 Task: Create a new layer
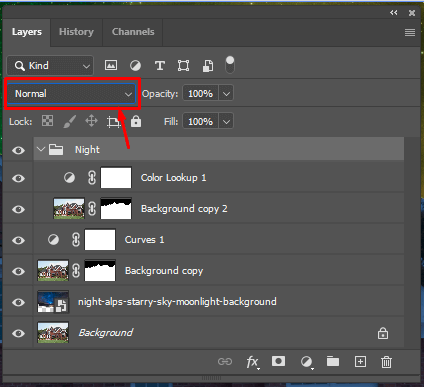point(360,362)
